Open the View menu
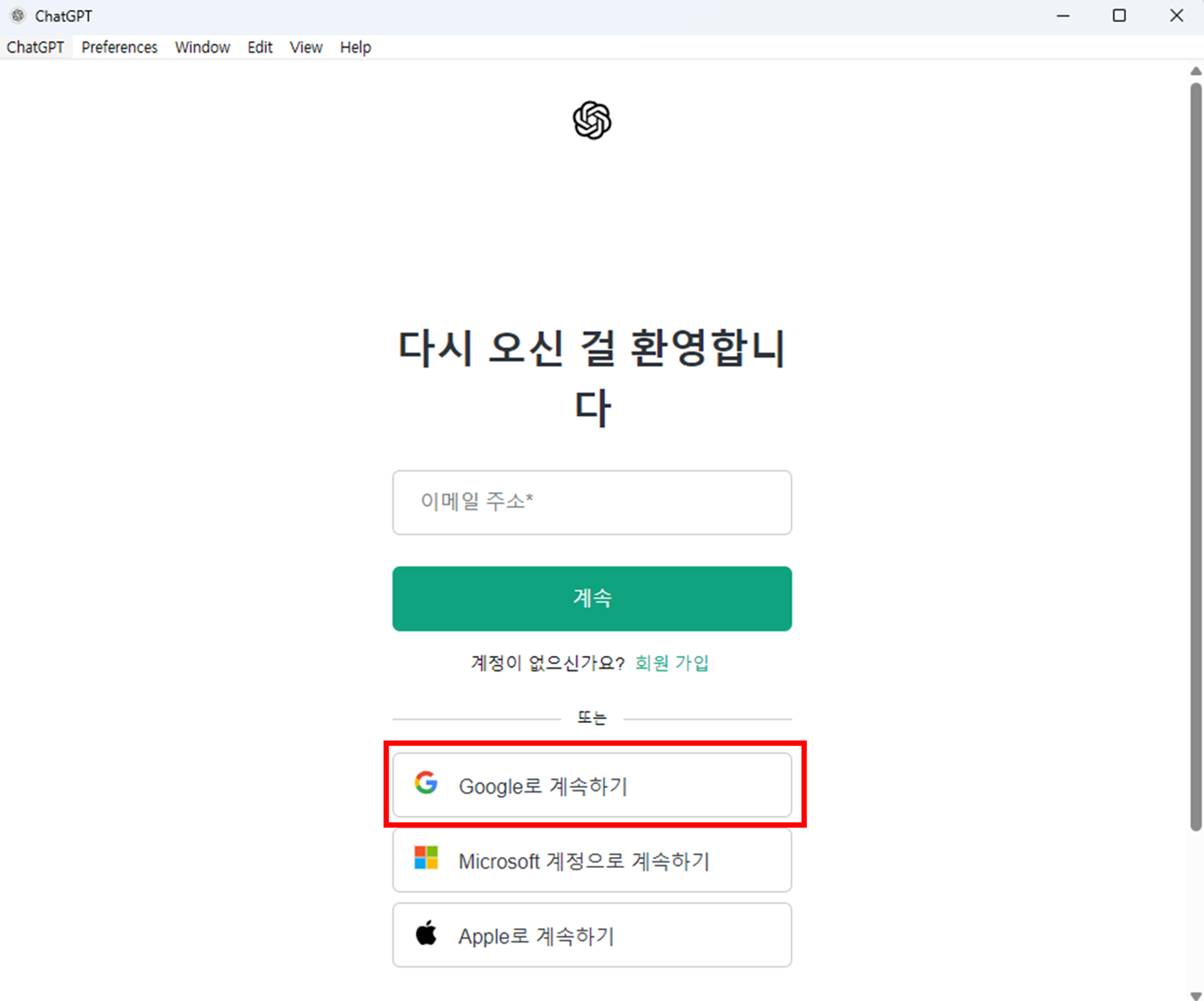1204x1001 pixels. tap(306, 47)
